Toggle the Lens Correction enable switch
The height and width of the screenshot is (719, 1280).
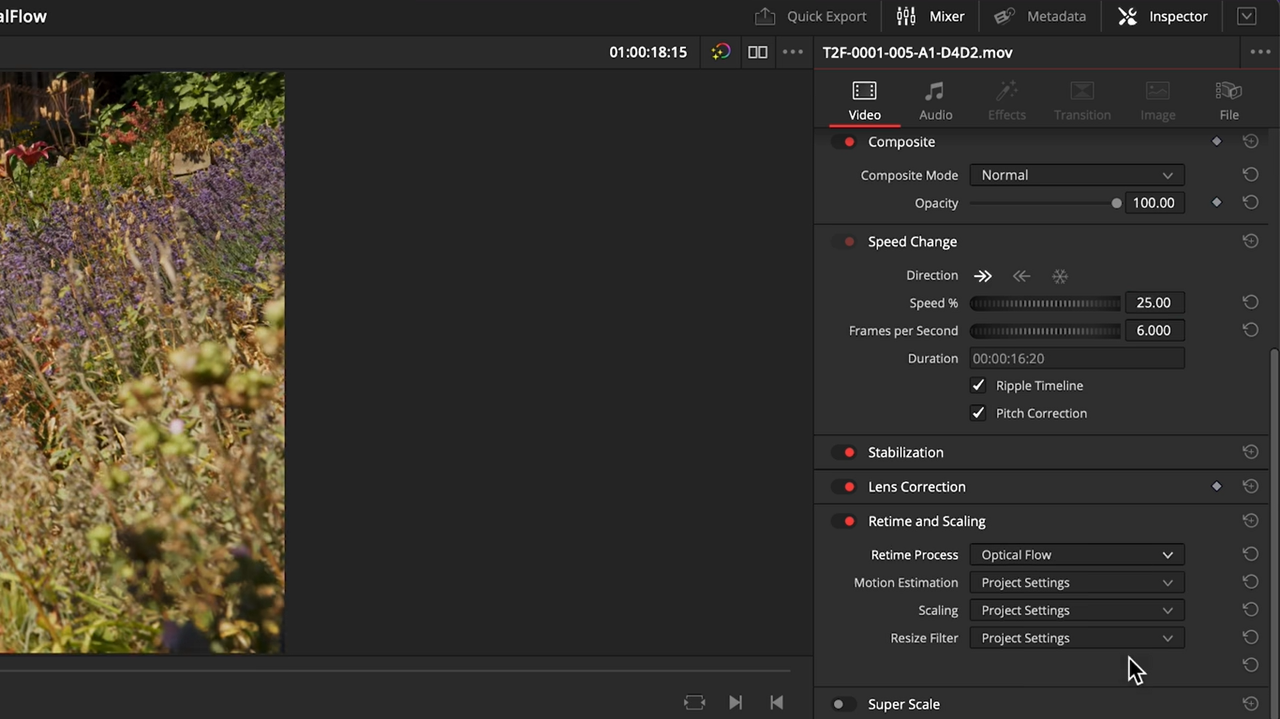pos(844,487)
